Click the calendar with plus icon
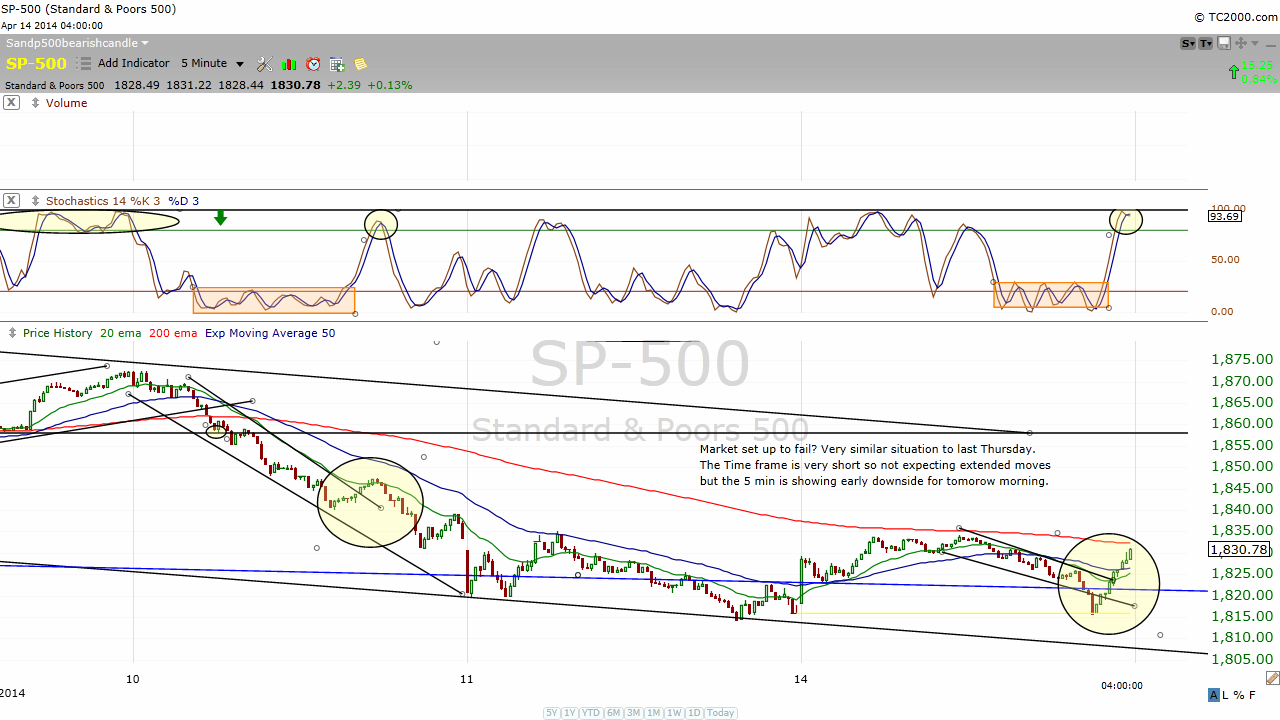Screen dimensions: 1280x720 click(x=337, y=64)
